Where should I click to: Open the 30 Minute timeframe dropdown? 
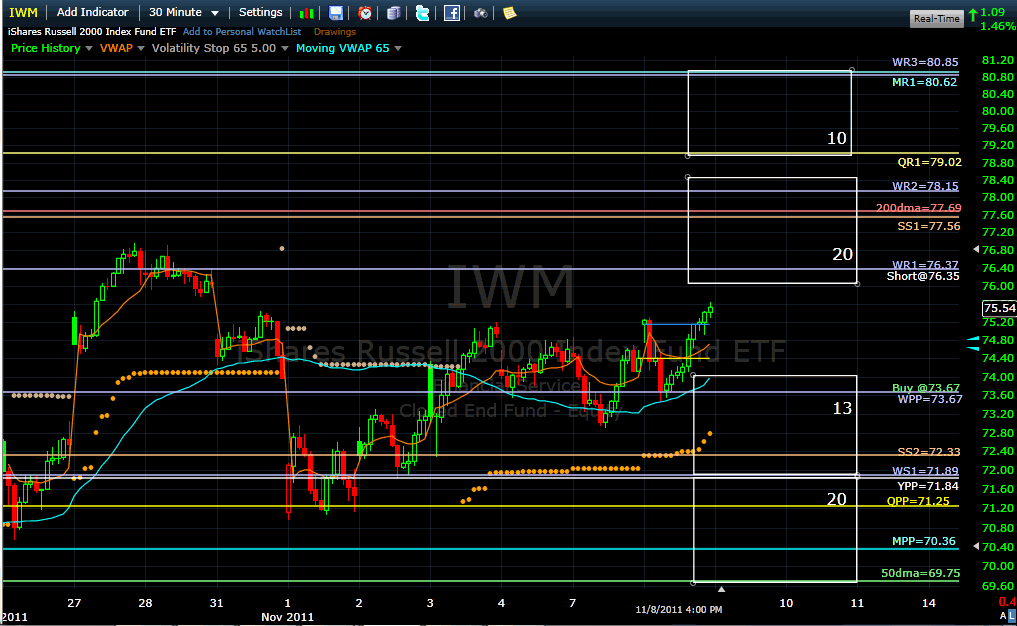click(x=184, y=12)
